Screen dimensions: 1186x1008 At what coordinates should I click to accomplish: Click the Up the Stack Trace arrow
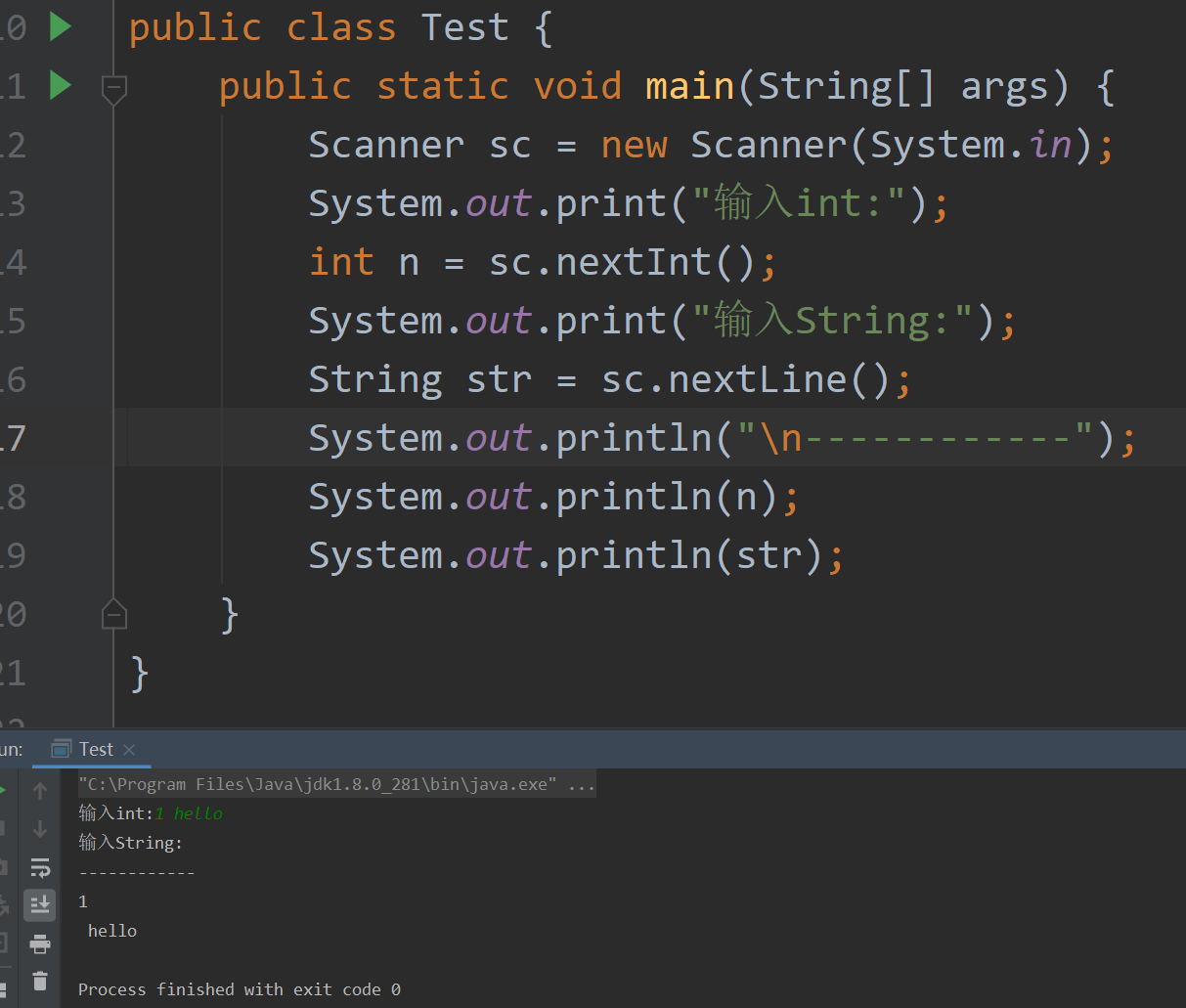click(x=39, y=790)
